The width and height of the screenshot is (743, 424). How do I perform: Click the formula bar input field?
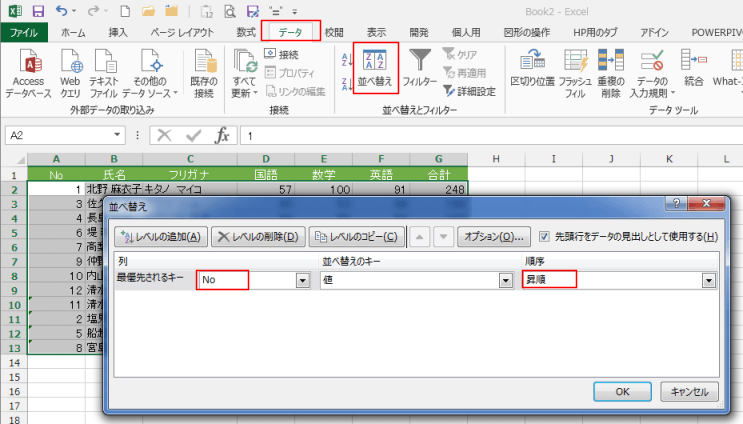(x=491, y=136)
